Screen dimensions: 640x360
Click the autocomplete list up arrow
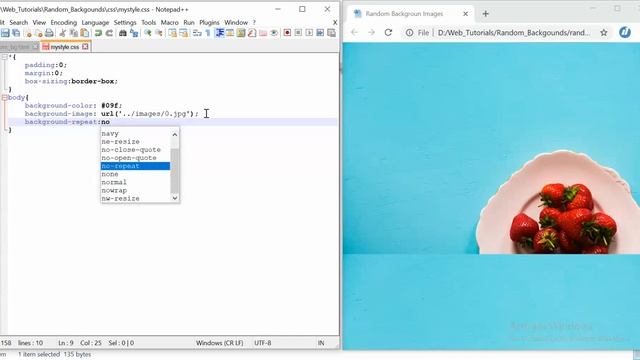[175, 134]
